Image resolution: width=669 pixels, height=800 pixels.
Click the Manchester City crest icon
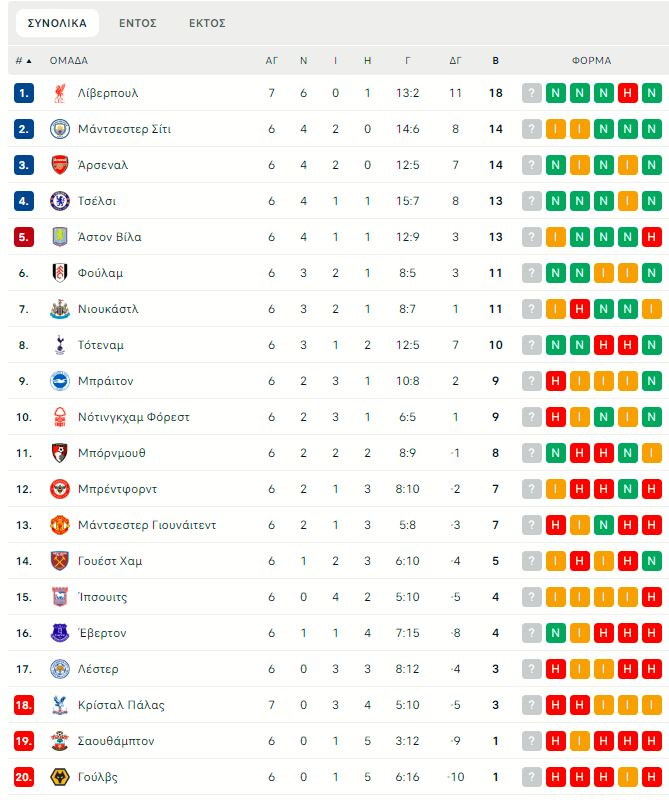(x=60, y=129)
